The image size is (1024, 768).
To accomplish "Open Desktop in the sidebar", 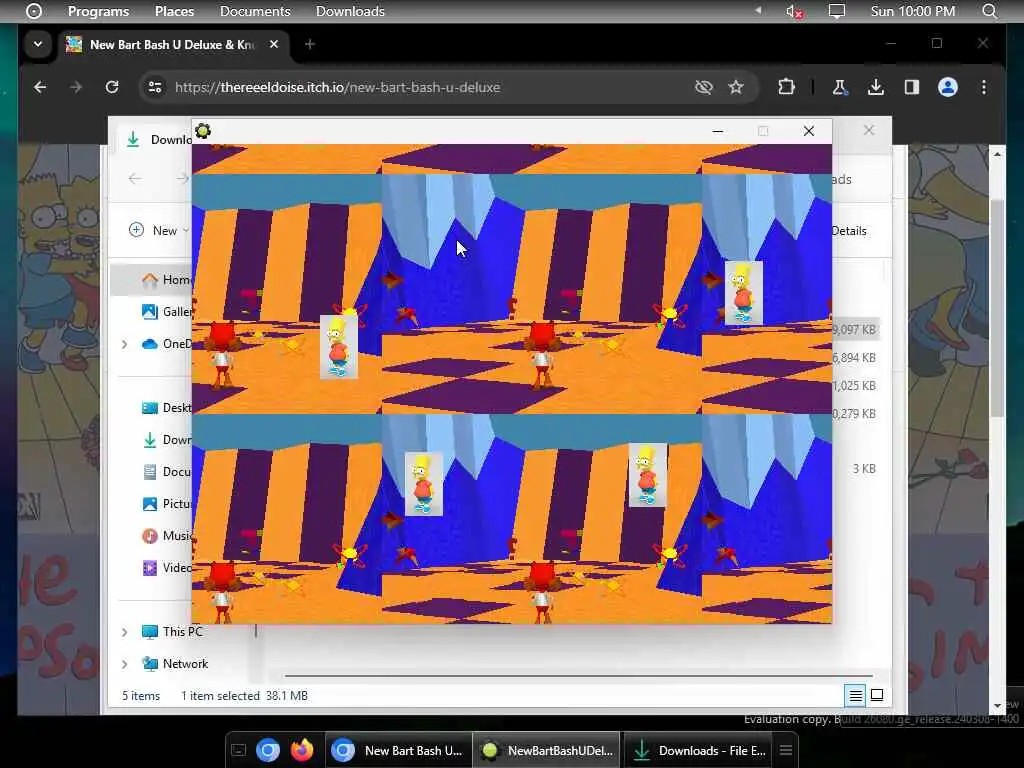I will click(167, 408).
